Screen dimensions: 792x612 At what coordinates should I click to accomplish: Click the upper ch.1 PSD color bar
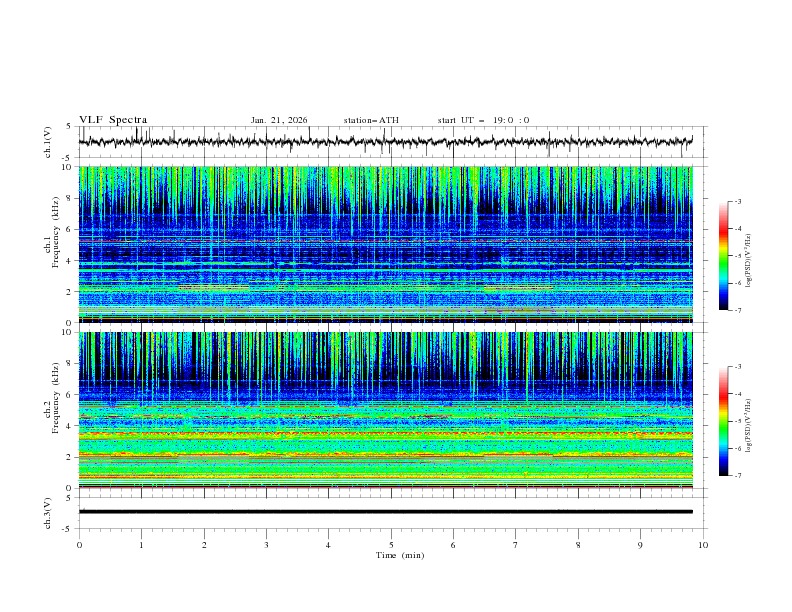click(723, 256)
